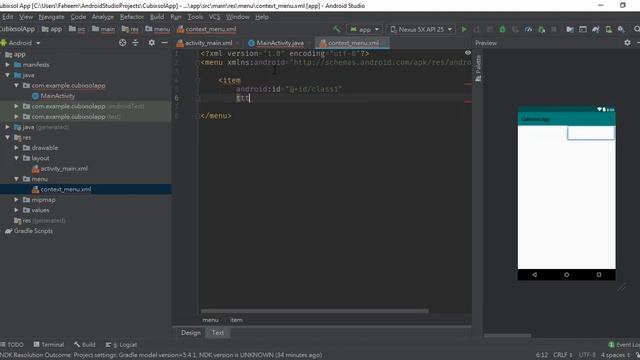Click the editor horizontal scrollbar
The width and height of the screenshot is (640, 360).
coord(315,311)
